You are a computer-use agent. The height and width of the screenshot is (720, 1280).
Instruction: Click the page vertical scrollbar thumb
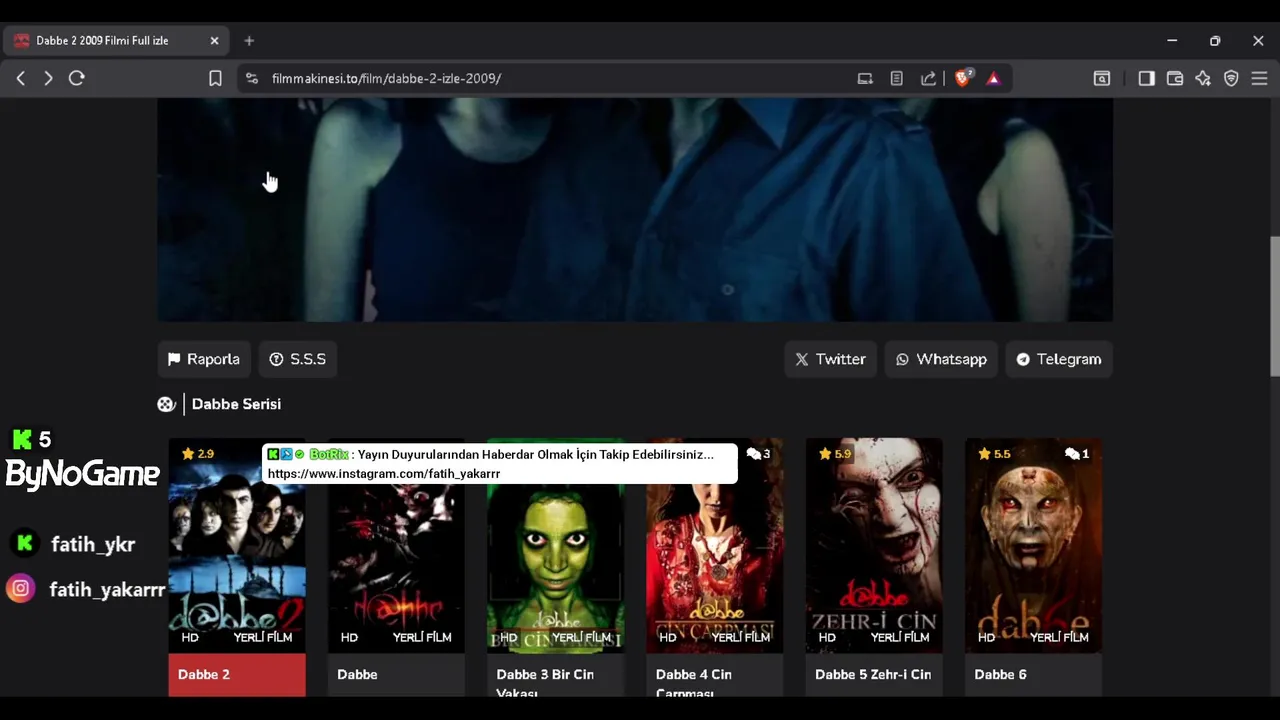coord(1274,306)
